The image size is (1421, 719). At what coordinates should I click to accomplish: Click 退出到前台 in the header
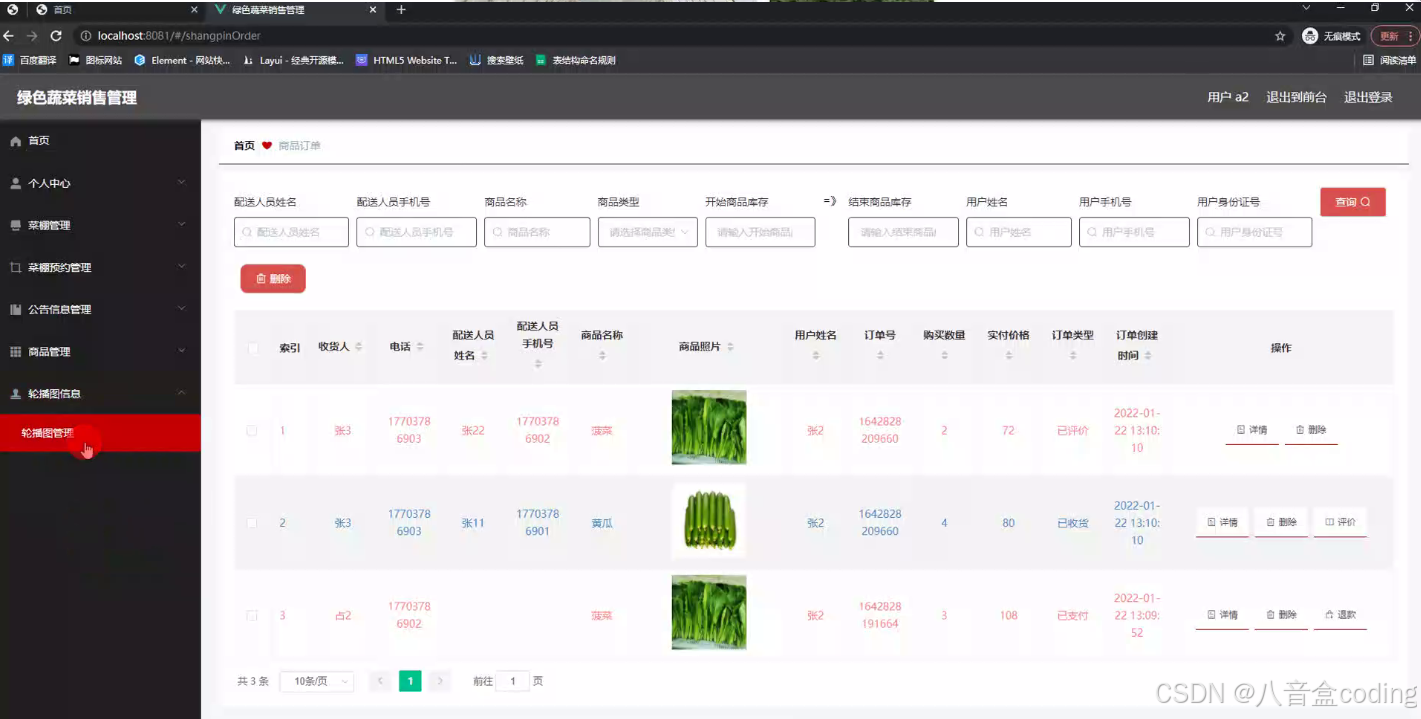[x=1296, y=97]
